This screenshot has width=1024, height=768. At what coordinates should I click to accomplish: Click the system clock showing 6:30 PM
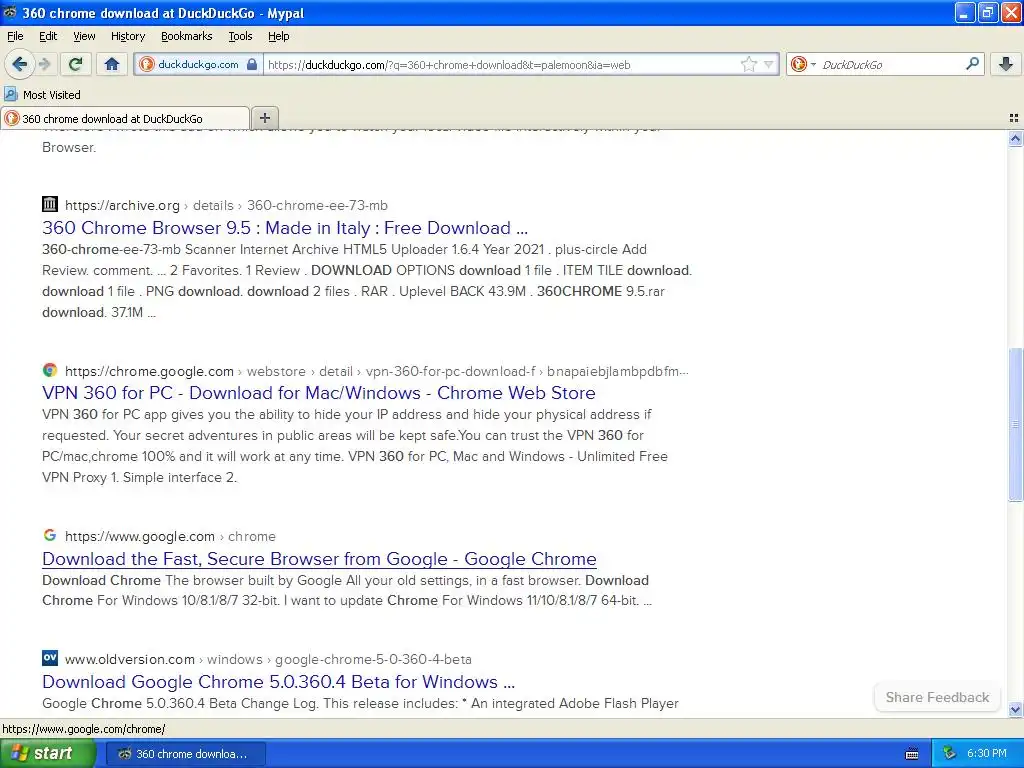tap(987, 753)
